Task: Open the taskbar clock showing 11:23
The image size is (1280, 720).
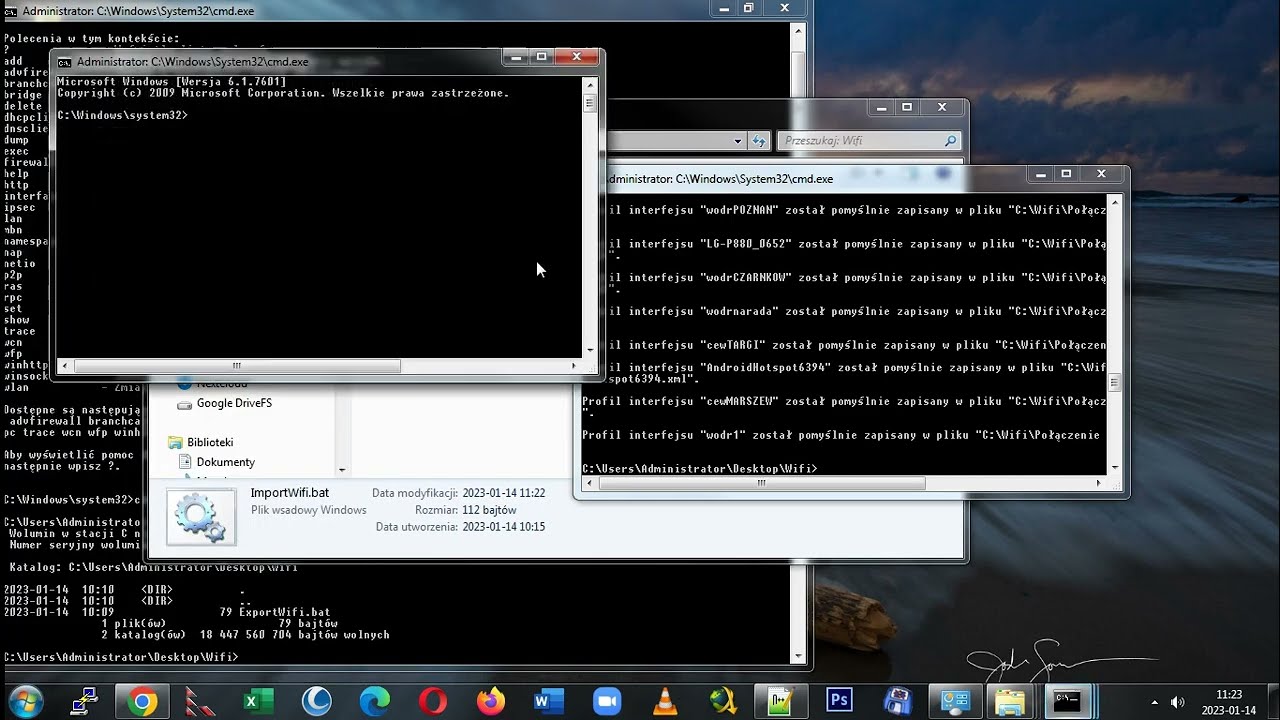Action: [1229, 702]
